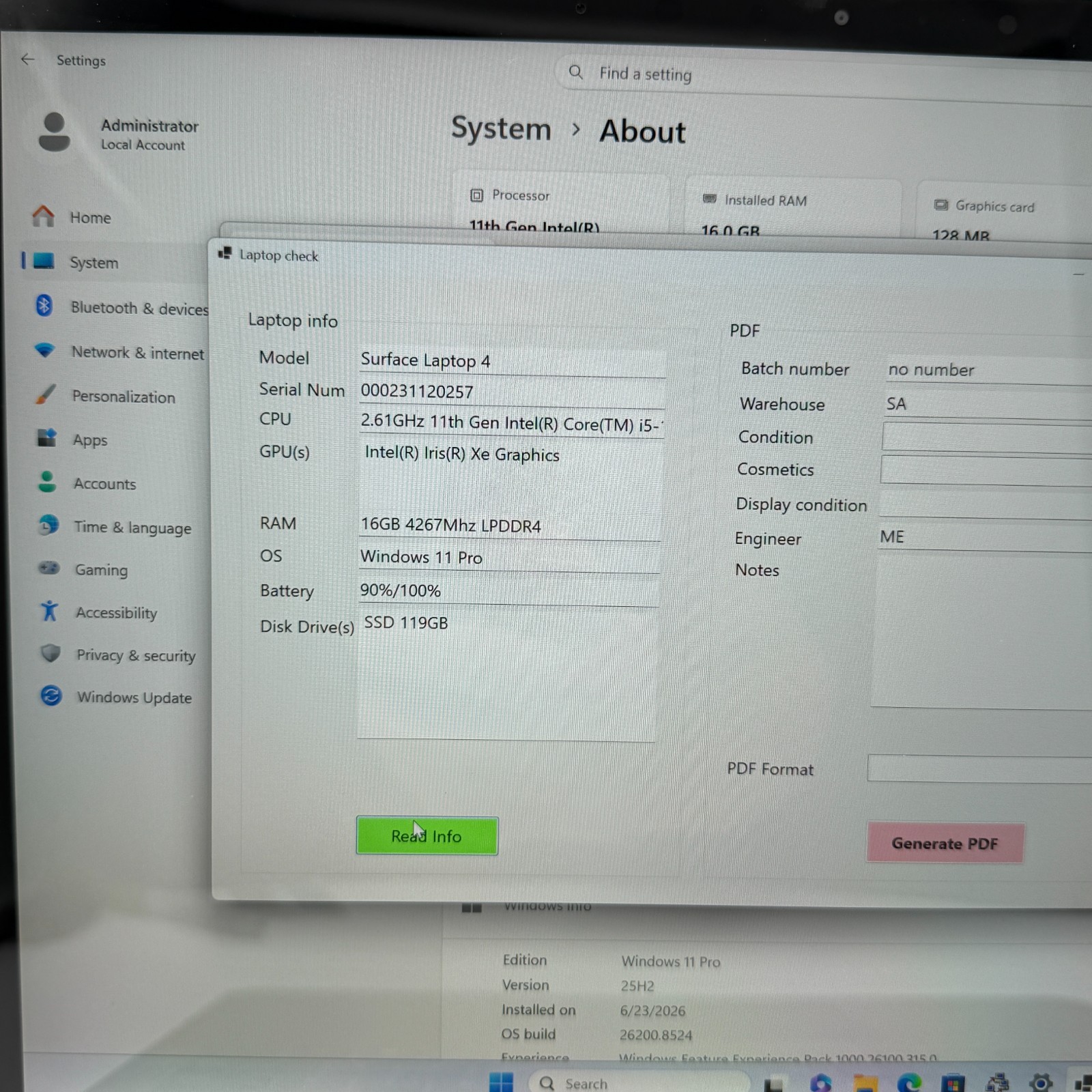Open the network devices app in taskbar
Screen dimensions: 1092x1092
(x=997, y=1083)
